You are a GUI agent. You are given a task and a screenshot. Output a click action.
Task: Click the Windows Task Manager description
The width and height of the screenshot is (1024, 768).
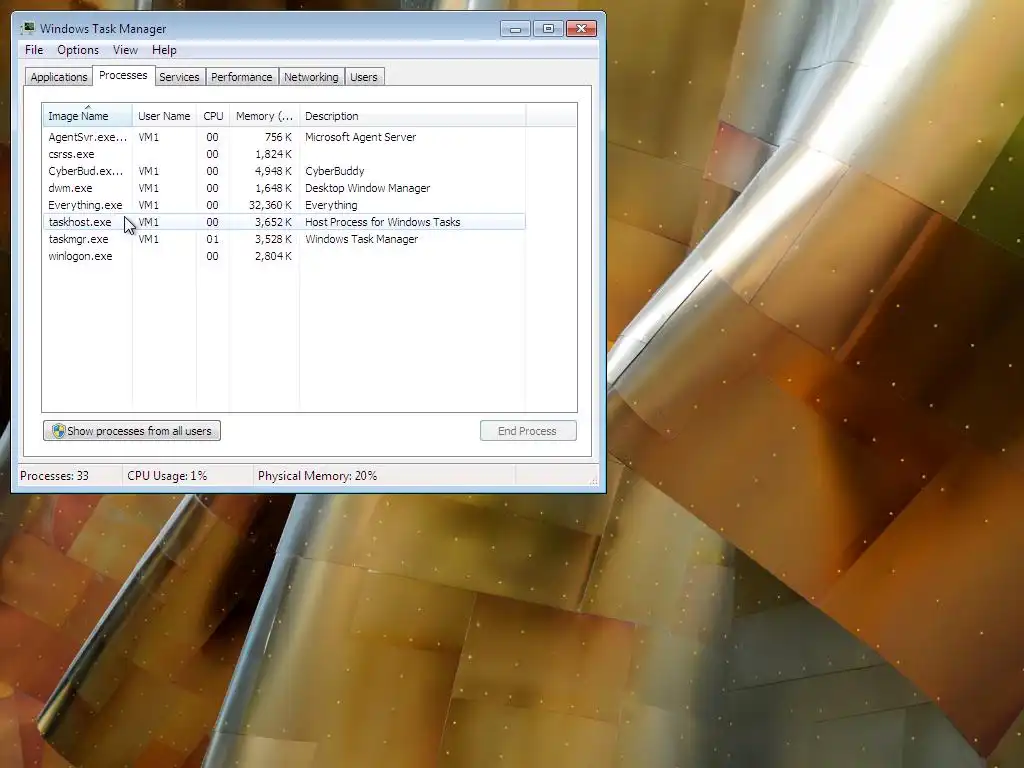[x=361, y=239]
